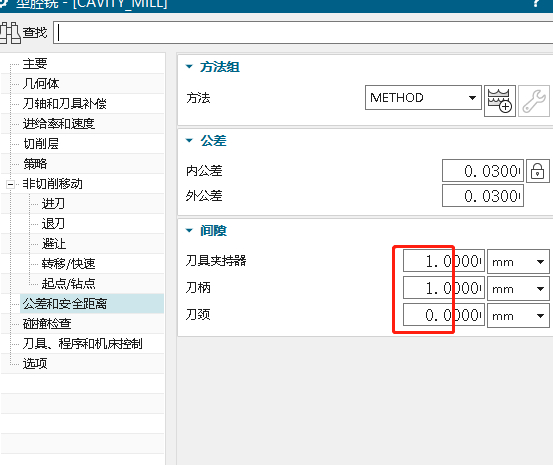Create new method group icon
553x465 pixels.
(x=500, y=101)
